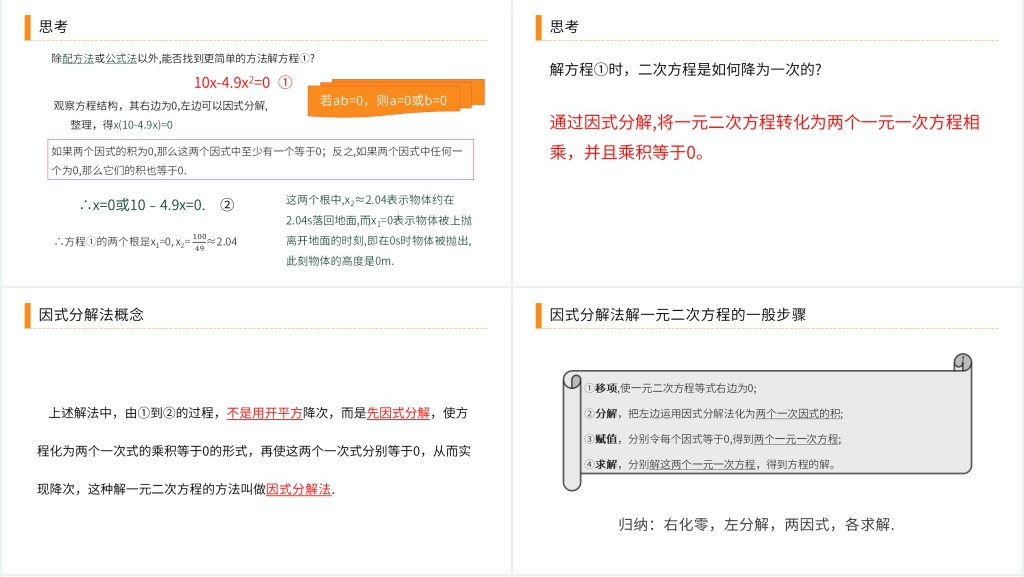The image size is (1024, 577).
Task: Select the red answer paragraph 通过因式分解
Action: (765, 137)
